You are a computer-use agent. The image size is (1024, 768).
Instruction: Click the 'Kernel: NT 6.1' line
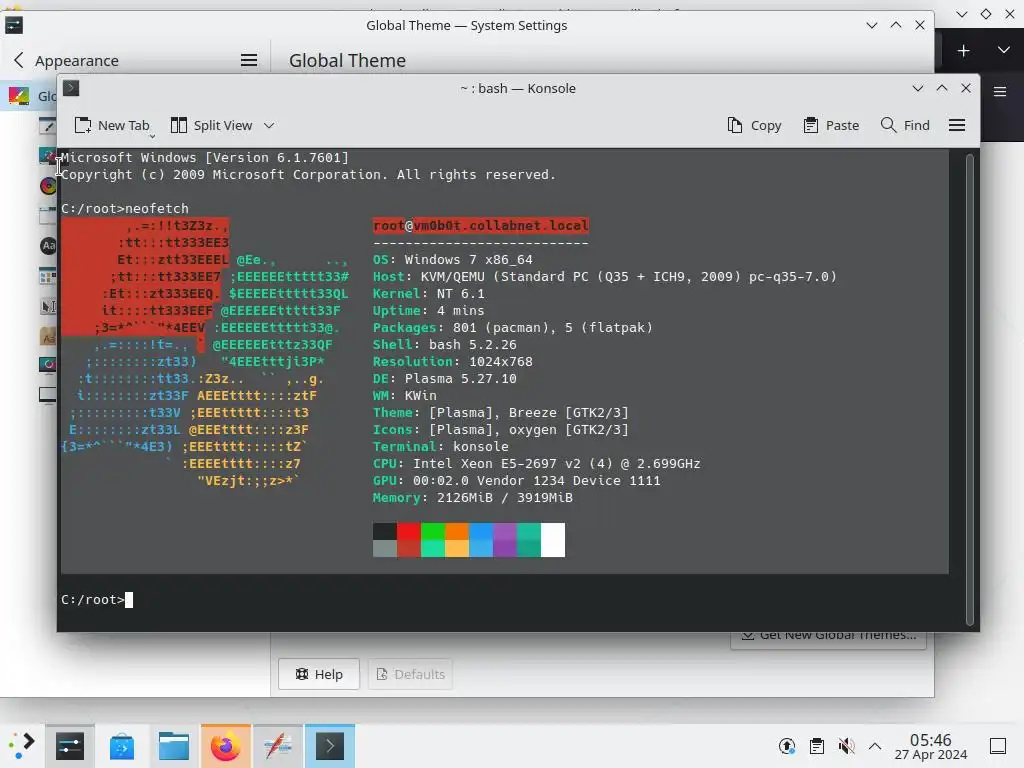(x=428, y=294)
